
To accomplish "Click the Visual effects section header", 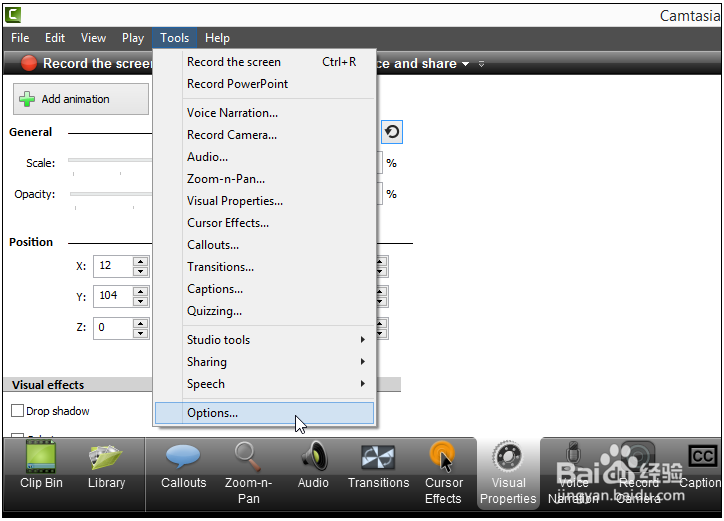I will (78, 385).
